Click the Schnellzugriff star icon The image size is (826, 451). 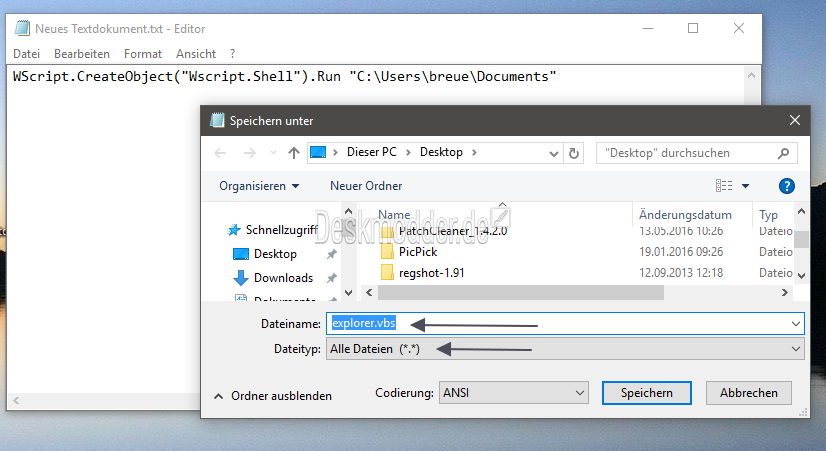click(234, 230)
